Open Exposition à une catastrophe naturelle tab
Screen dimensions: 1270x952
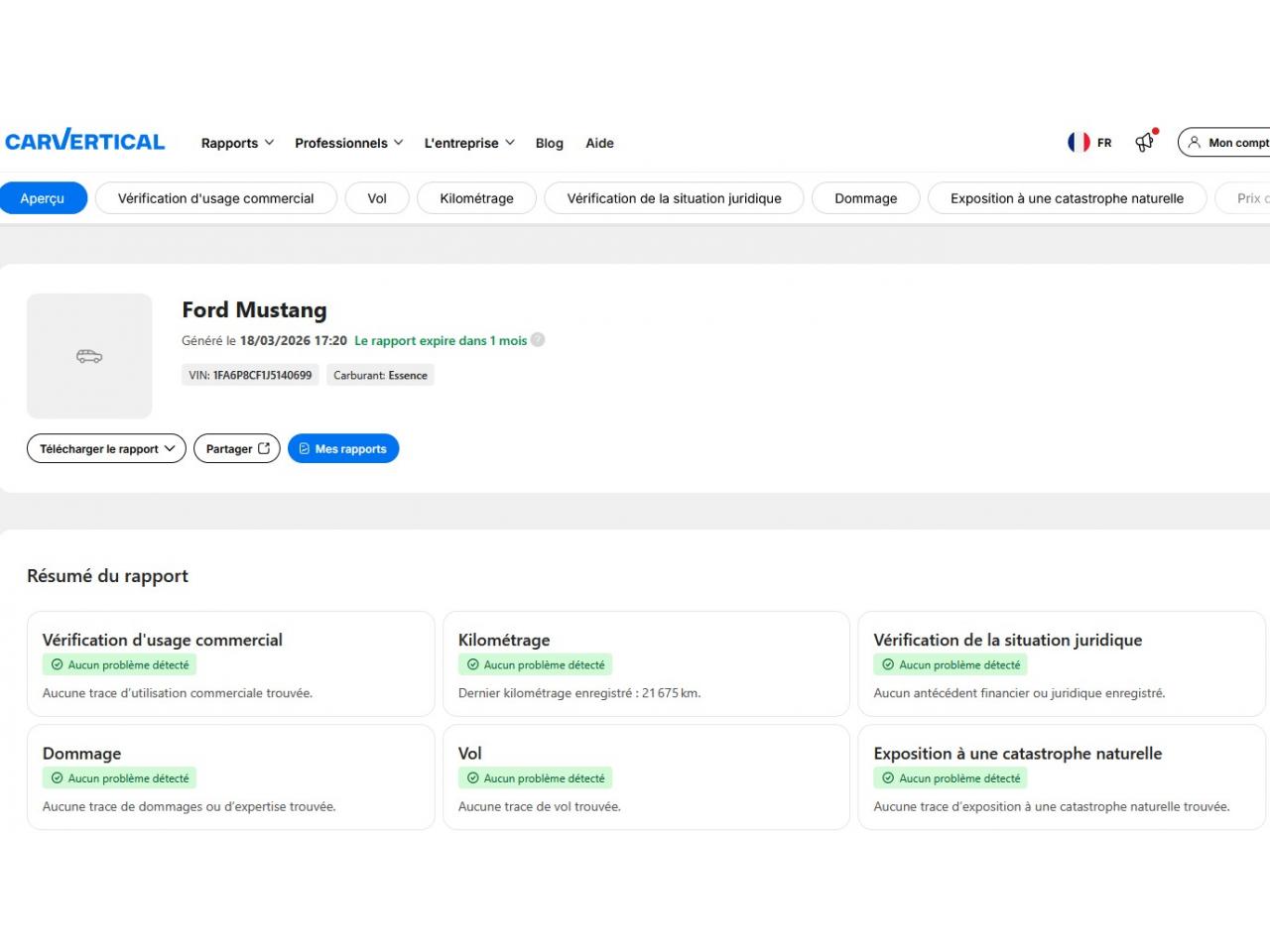pos(1067,198)
